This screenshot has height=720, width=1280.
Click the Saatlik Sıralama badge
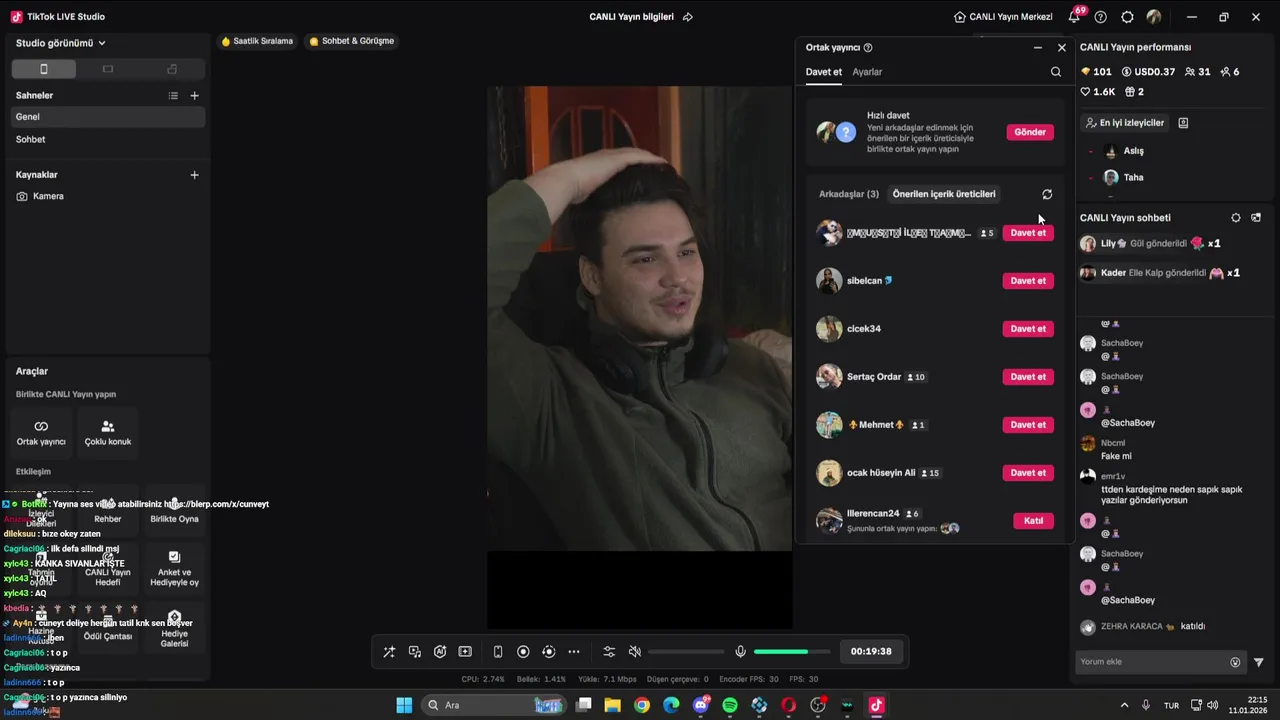257,41
